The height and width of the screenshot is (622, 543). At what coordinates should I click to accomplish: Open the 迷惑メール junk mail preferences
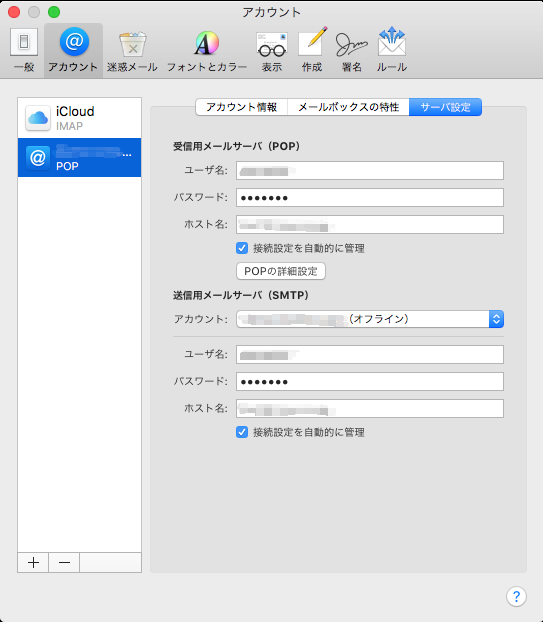coord(132,50)
